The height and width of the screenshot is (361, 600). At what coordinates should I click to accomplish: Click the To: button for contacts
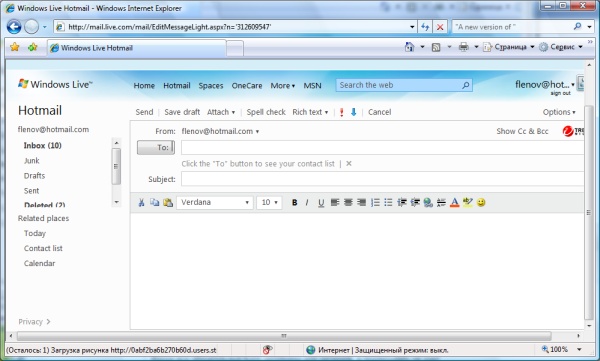[x=156, y=147]
